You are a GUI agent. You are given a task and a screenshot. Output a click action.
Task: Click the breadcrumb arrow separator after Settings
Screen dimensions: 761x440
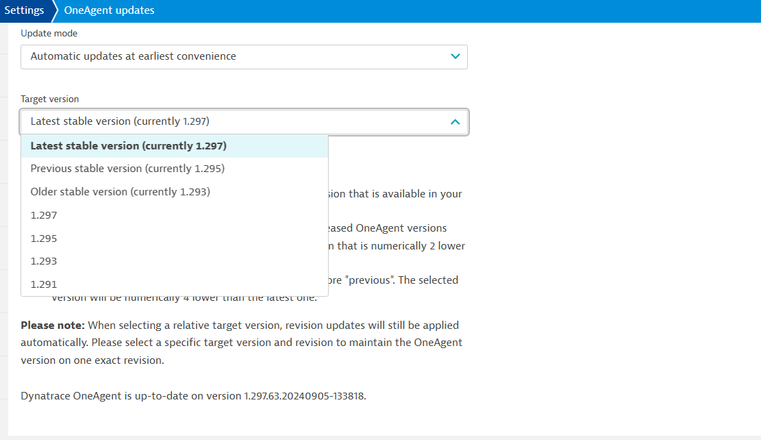55,10
